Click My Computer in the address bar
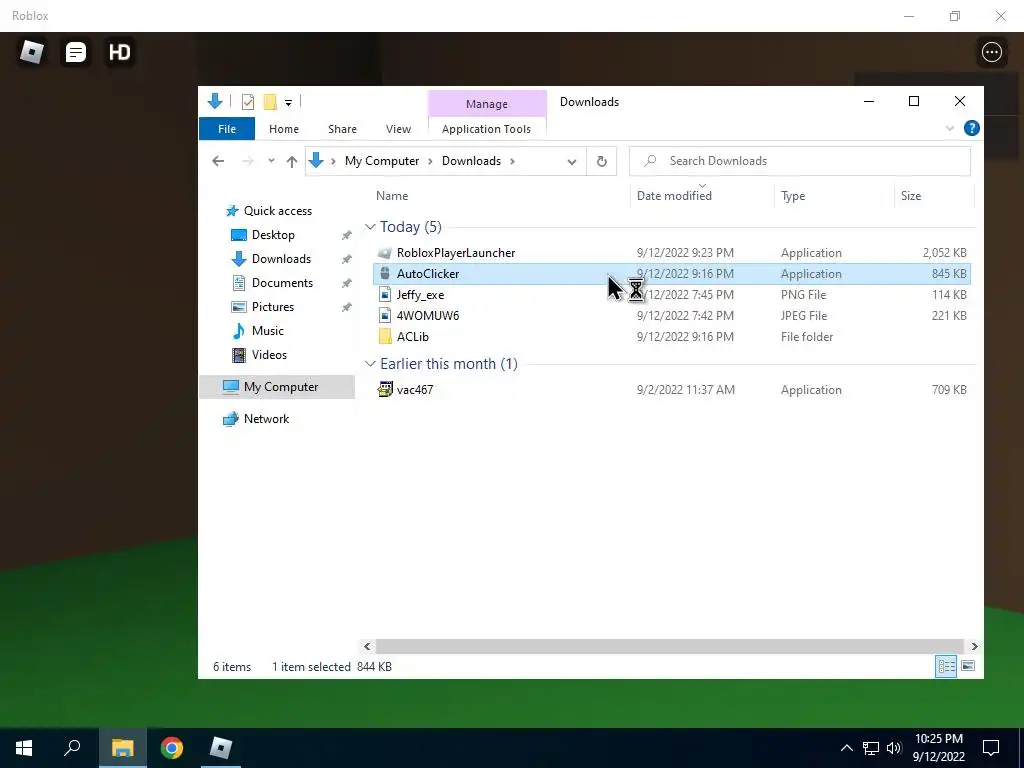The width and height of the screenshot is (1024, 768). tap(382, 161)
